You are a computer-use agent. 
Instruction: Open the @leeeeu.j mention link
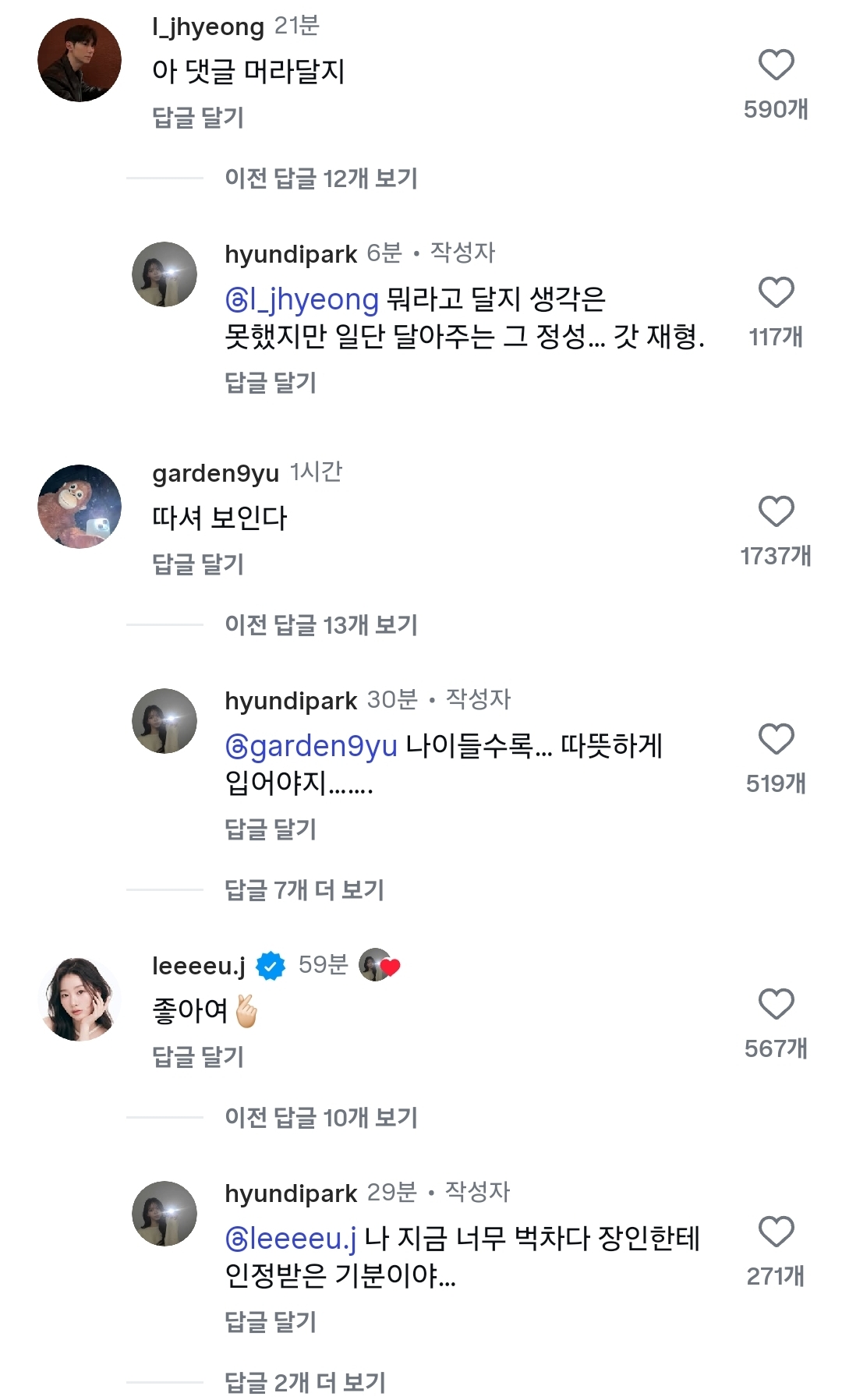(x=291, y=1239)
